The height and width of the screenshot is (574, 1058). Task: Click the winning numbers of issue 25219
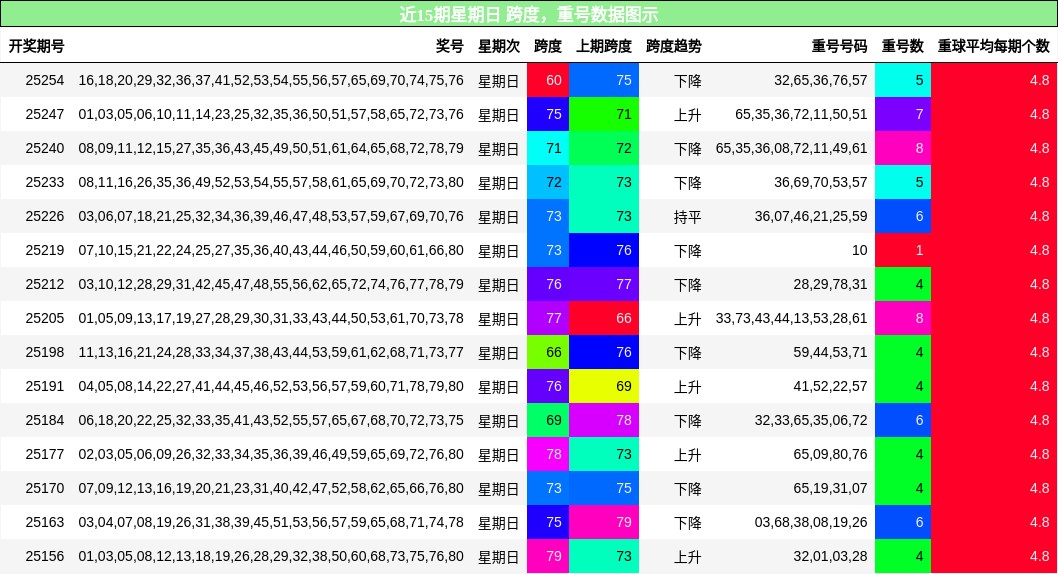[271, 250]
